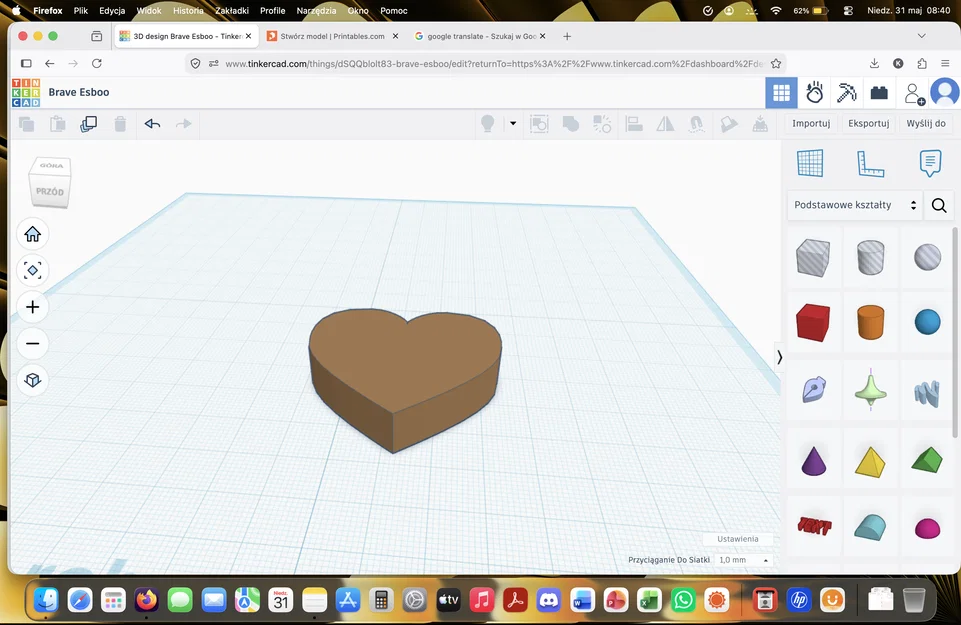Click the view cube PRZÓD face
Viewport: 961px width, 625px height.
(x=50, y=192)
